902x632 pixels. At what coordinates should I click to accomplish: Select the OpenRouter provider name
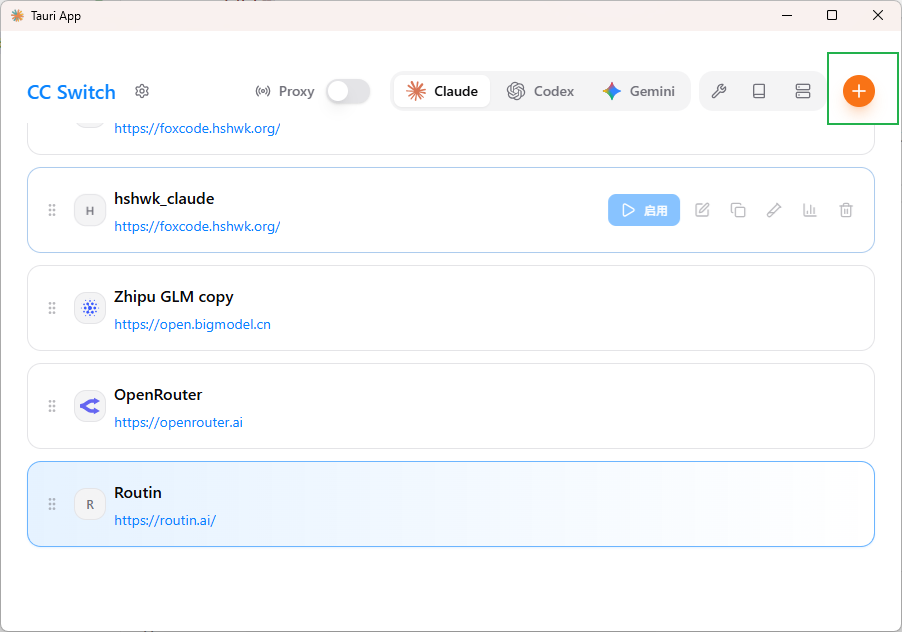[158, 394]
